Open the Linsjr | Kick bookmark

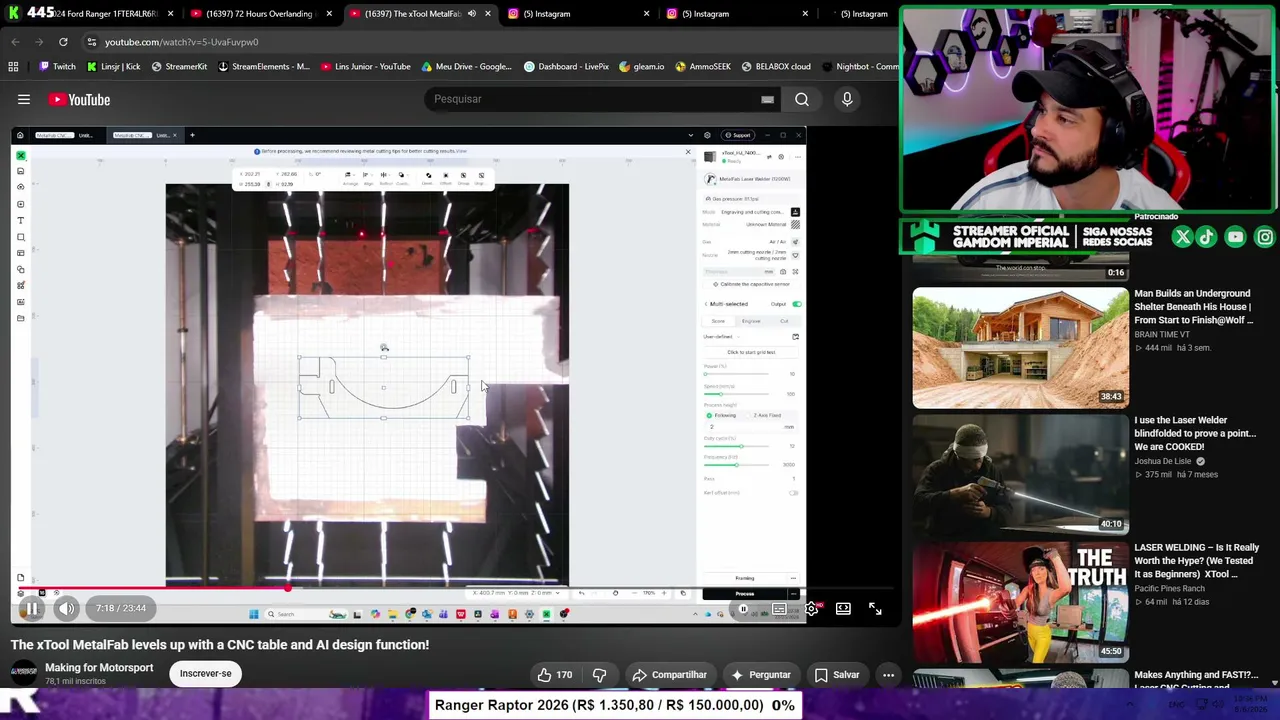pos(113,67)
